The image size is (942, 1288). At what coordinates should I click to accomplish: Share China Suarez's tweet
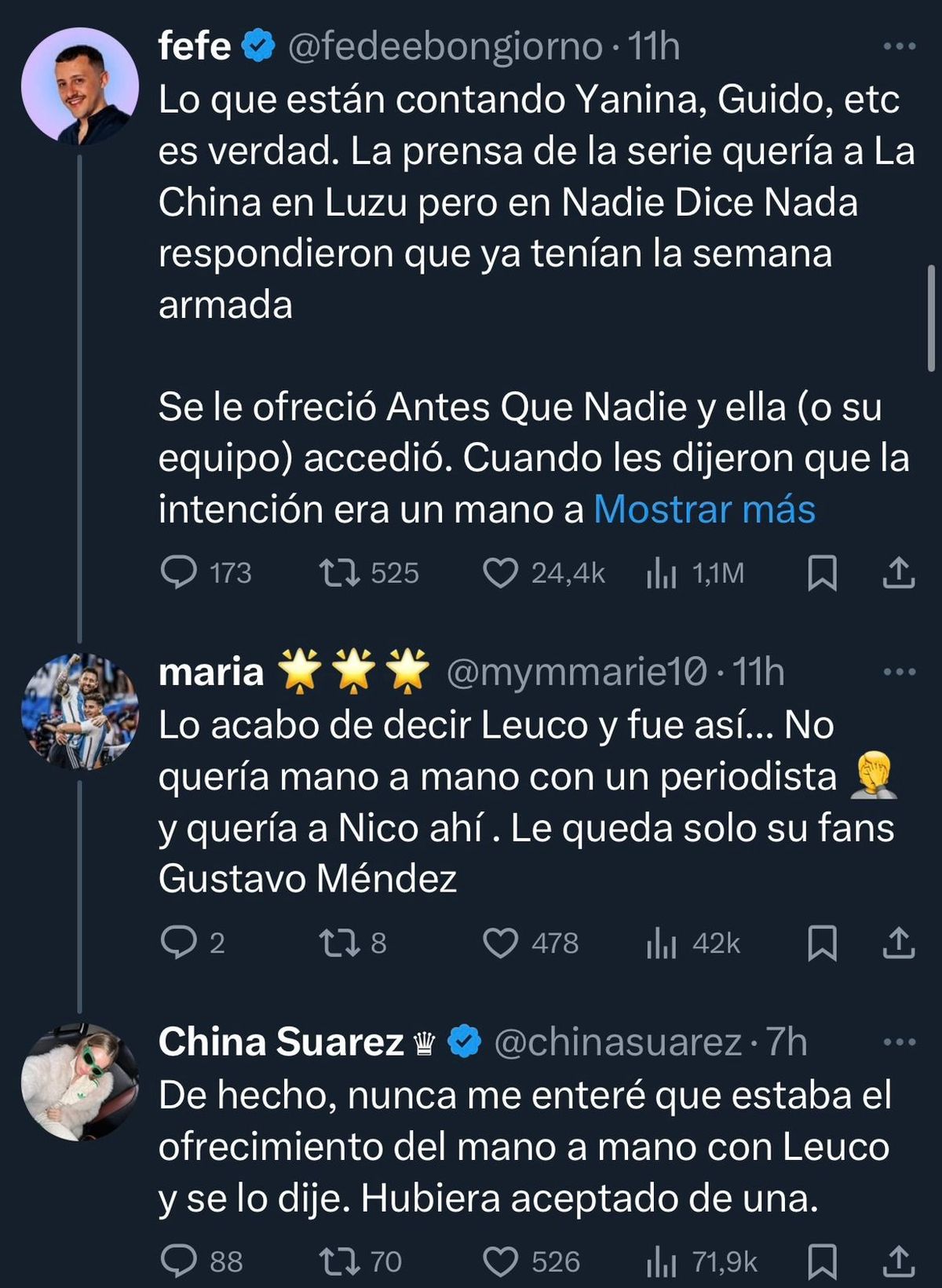[898, 1261]
